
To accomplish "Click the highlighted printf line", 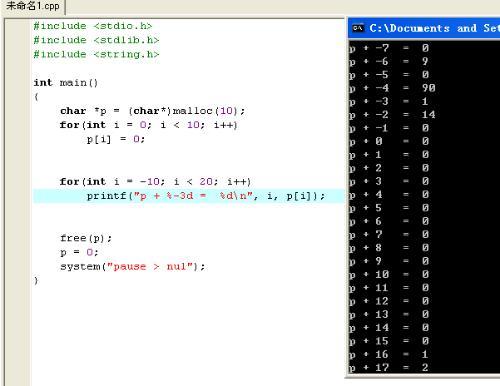I will pos(189,196).
